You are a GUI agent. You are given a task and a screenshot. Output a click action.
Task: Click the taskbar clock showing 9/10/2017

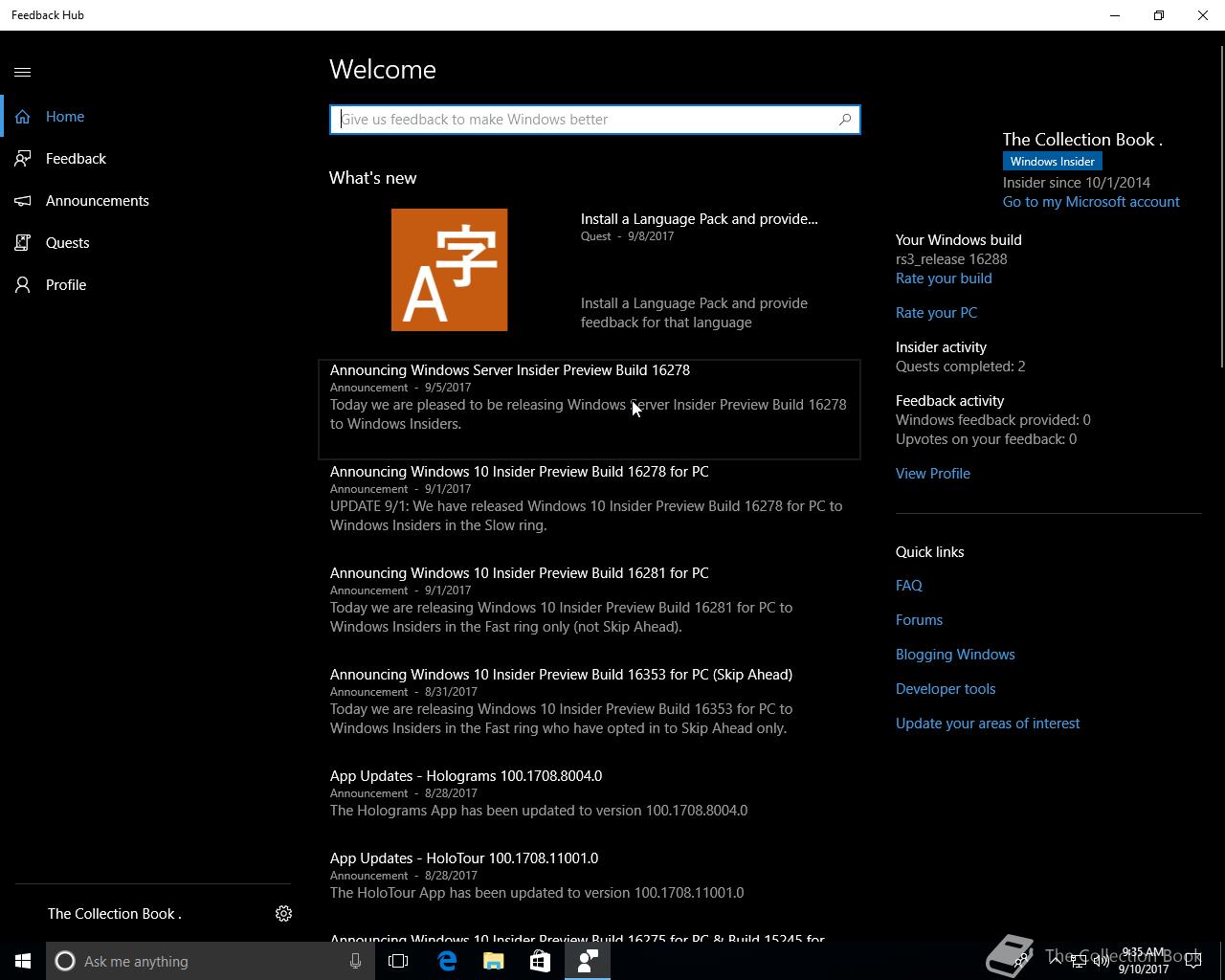click(x=1143, y=961)
